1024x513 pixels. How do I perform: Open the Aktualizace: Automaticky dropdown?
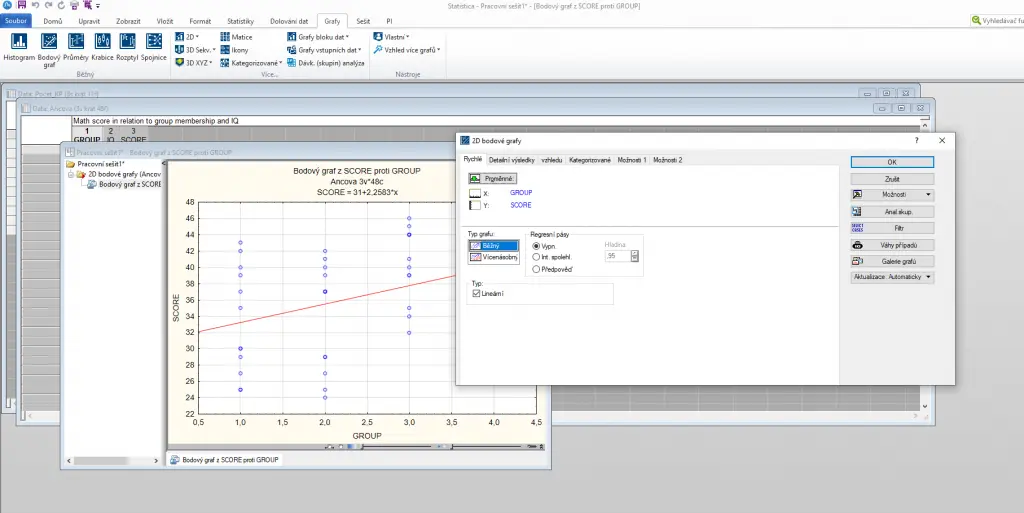[892, 277]
